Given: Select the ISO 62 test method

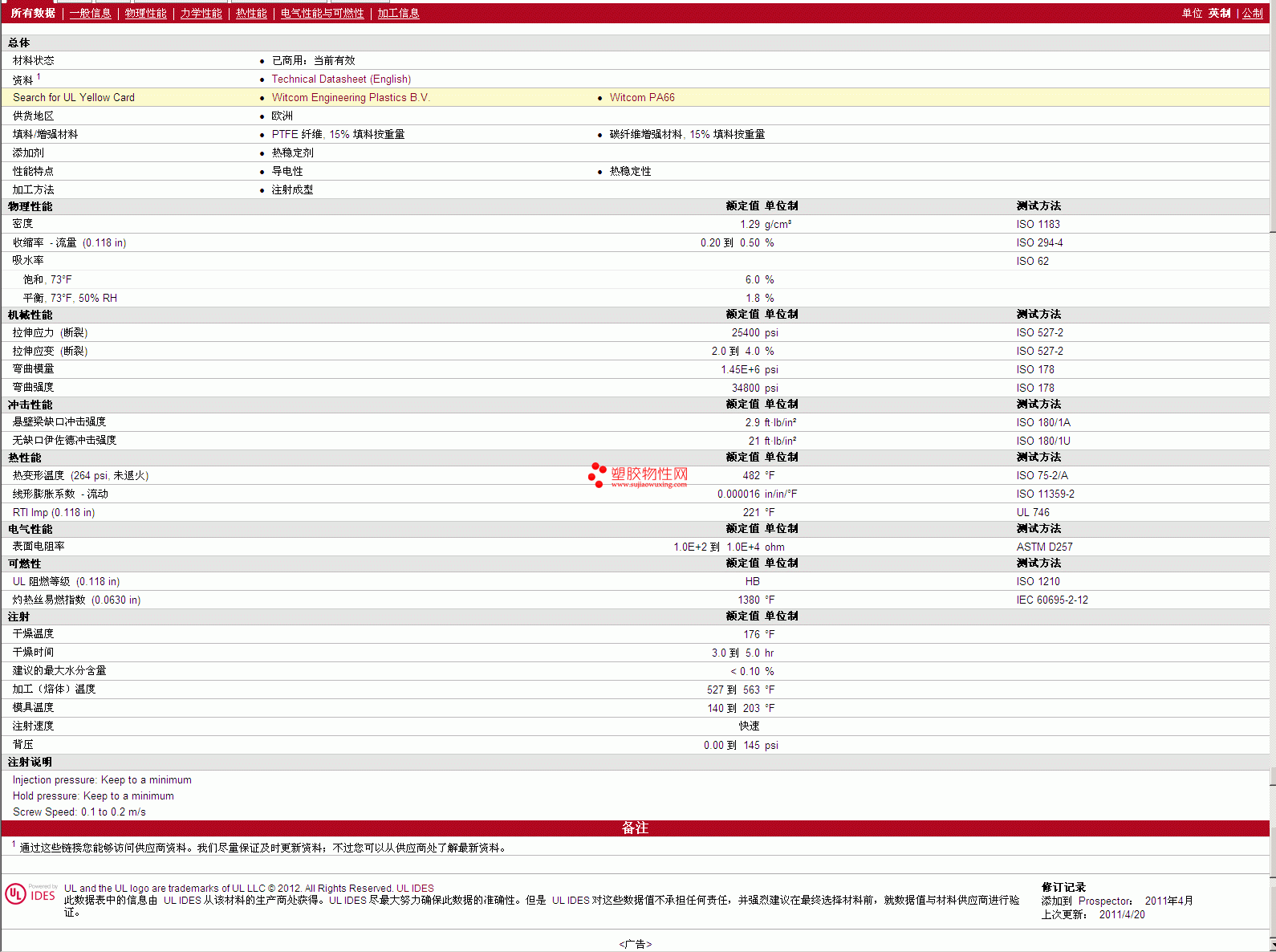Looking at the screenshot, I should click(1032, 261).
